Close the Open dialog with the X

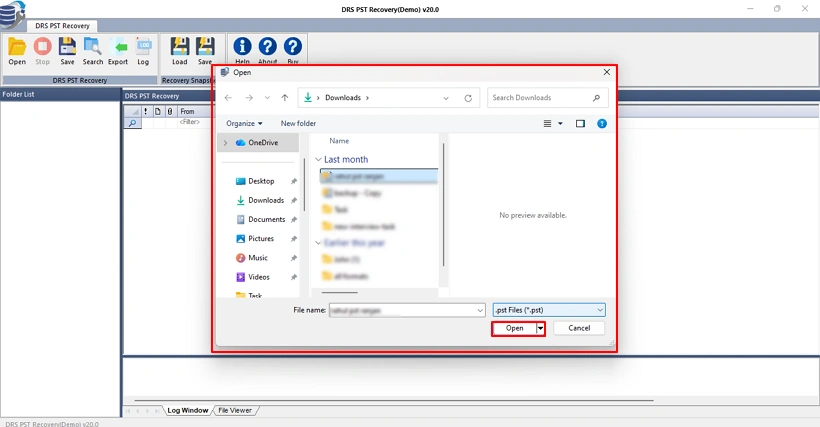[607, 72]
